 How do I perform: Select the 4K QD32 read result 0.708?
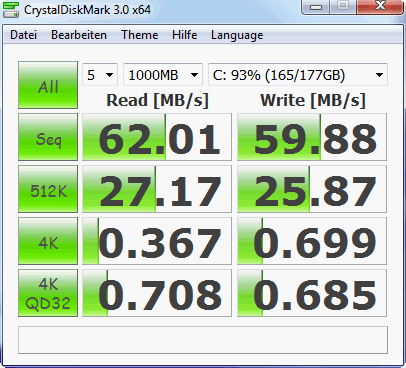157,293
